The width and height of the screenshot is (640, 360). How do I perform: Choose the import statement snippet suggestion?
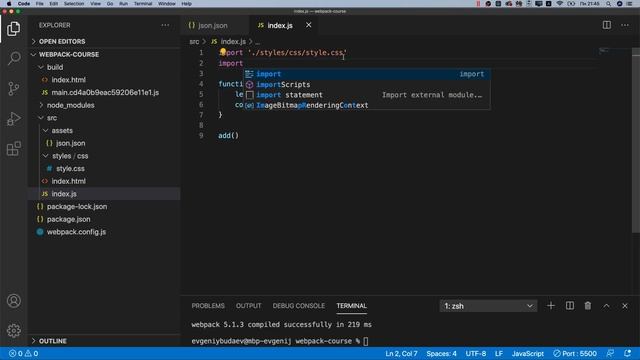(367, 95)
